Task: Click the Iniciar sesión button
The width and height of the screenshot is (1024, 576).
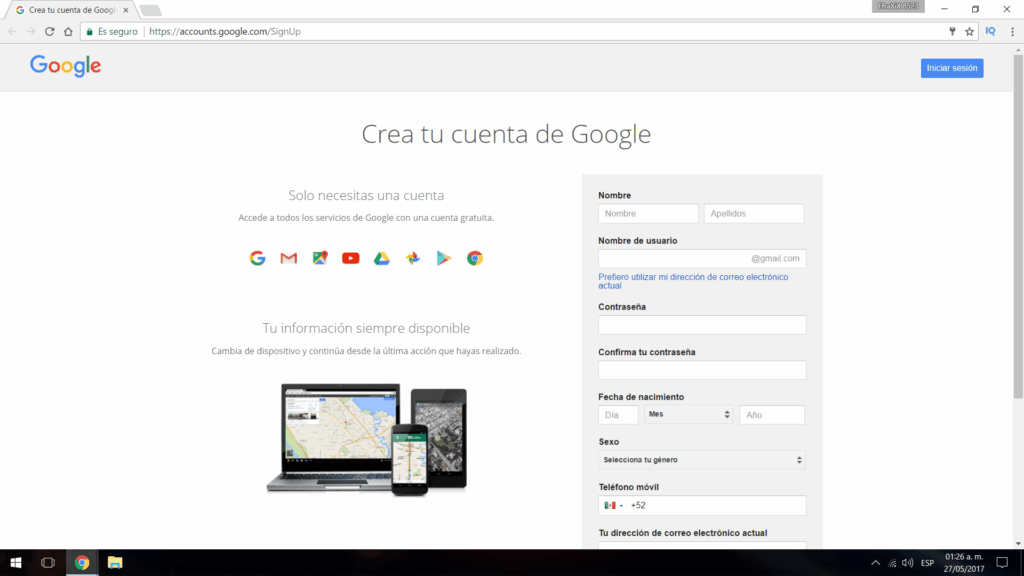Action: [x=952, y=68]
